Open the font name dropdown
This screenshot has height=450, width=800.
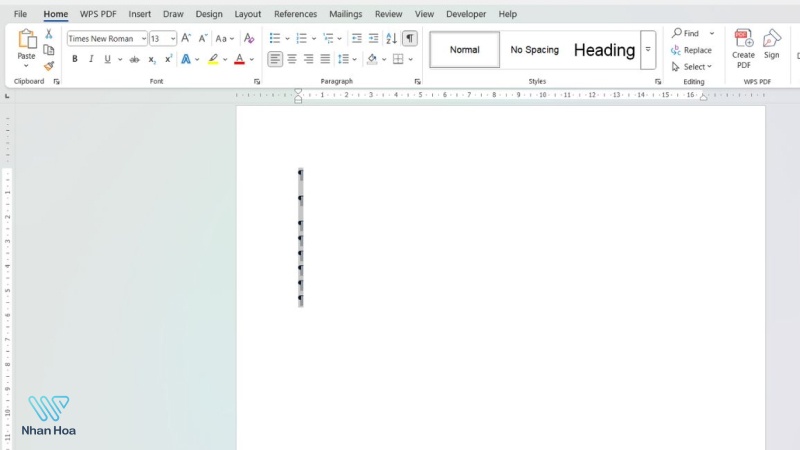click(x=144, y=39)
